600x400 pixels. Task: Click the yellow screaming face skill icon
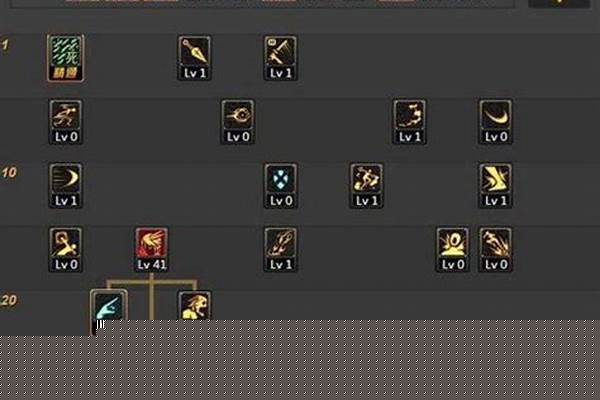tap(194, 306)
